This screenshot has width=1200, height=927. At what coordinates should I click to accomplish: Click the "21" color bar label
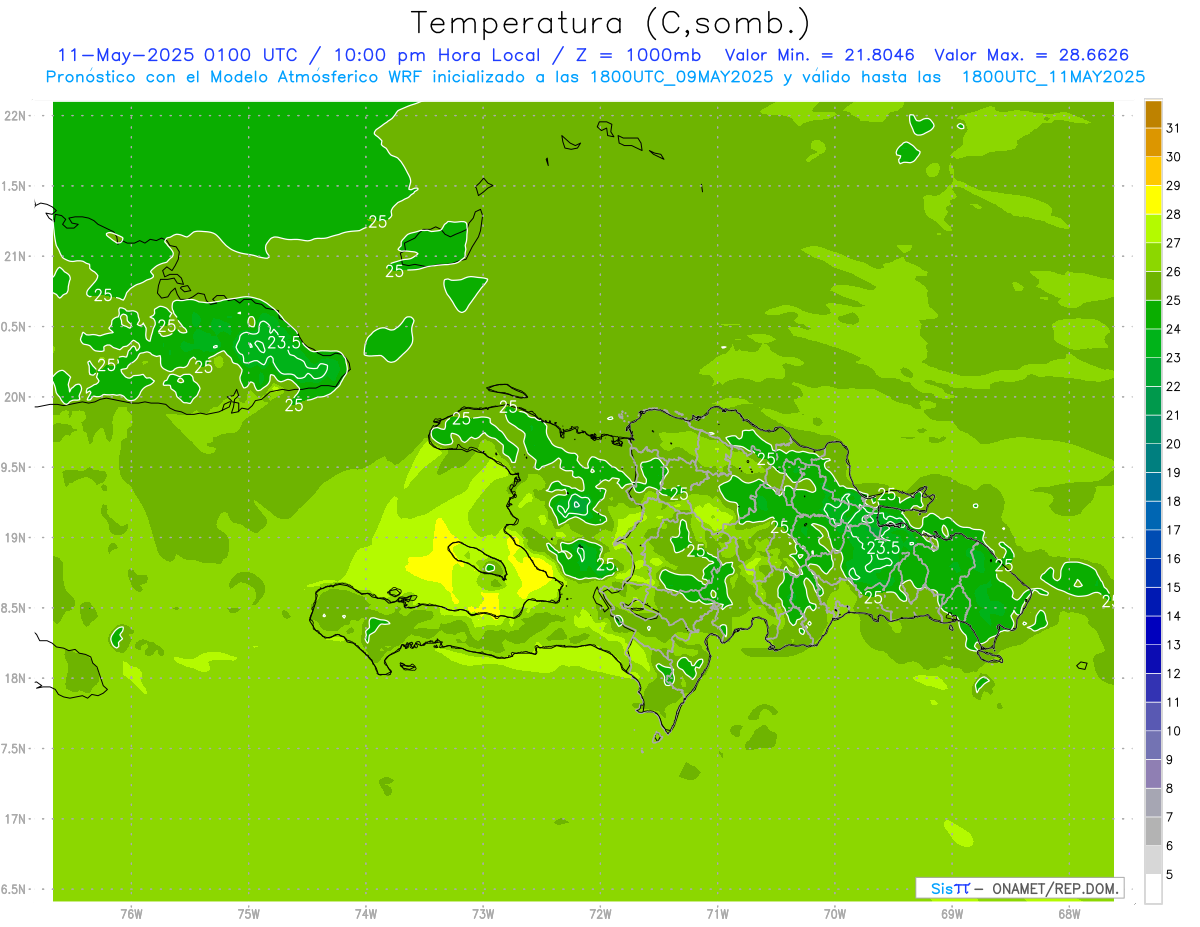pos(1173,415)
